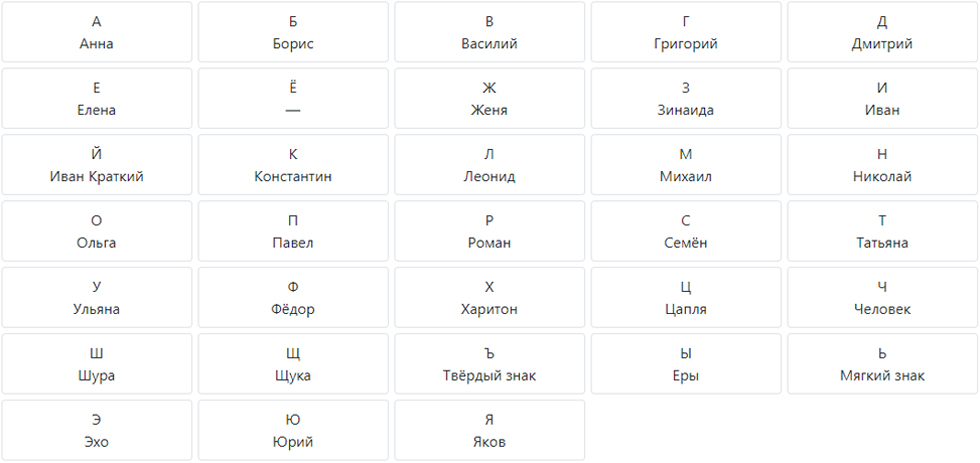Open the В Василий card
This screenshot has height=463, width=980.
pos(489,32)
